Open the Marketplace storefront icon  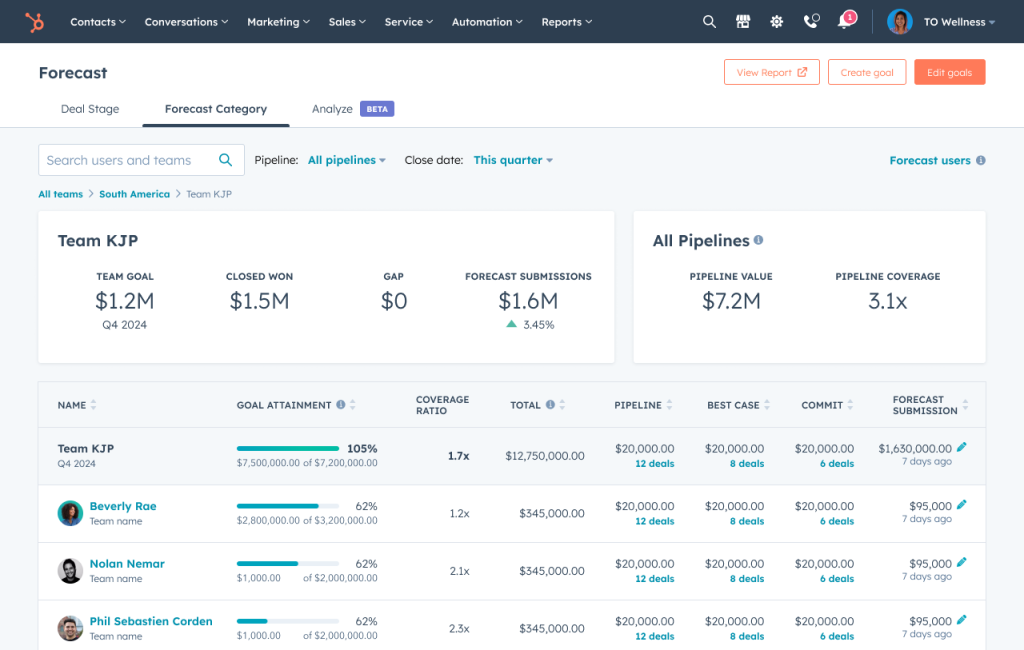(743, 21)
